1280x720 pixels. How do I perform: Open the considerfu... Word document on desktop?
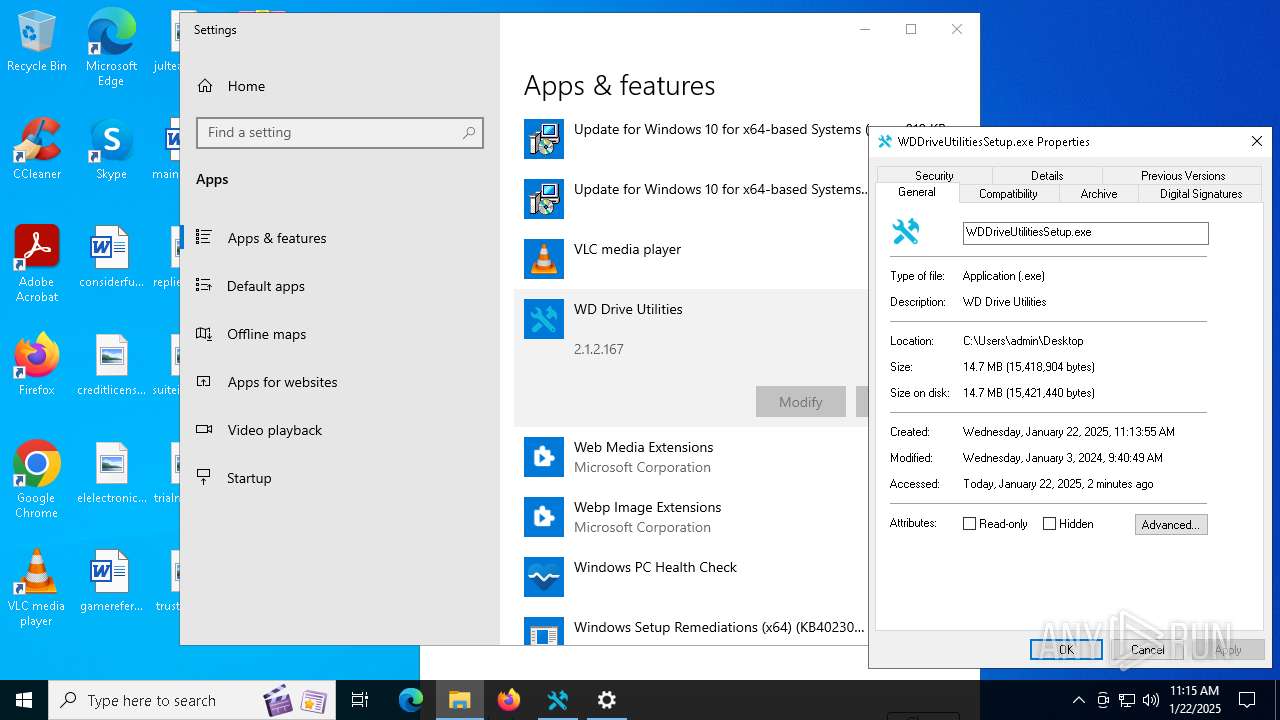111,257
